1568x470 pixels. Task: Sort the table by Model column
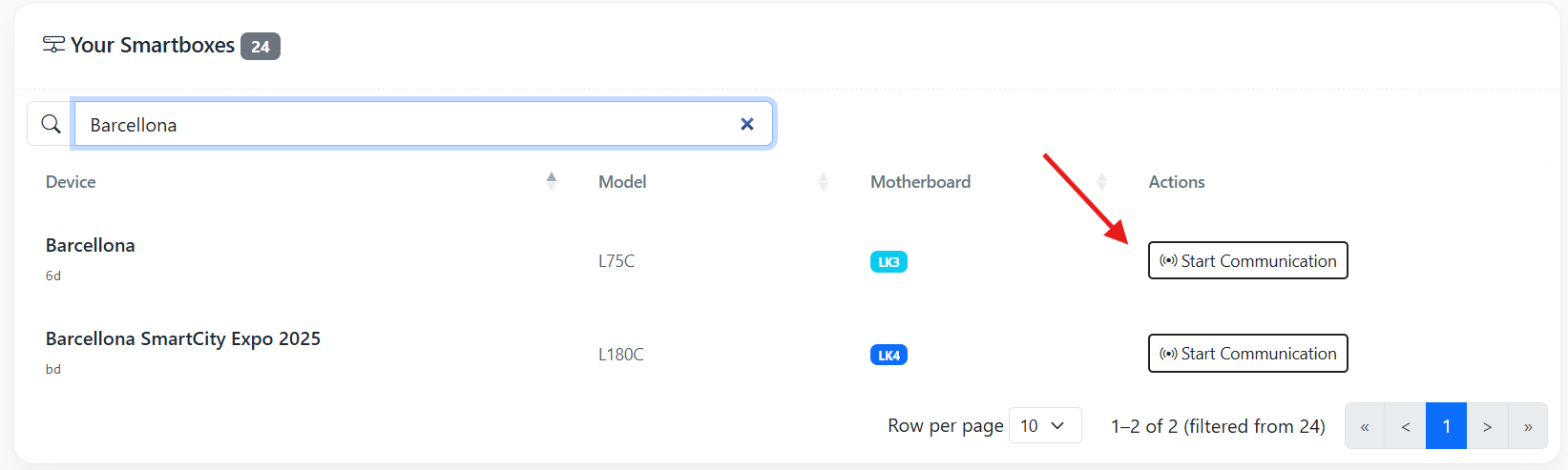click(823, 181)
